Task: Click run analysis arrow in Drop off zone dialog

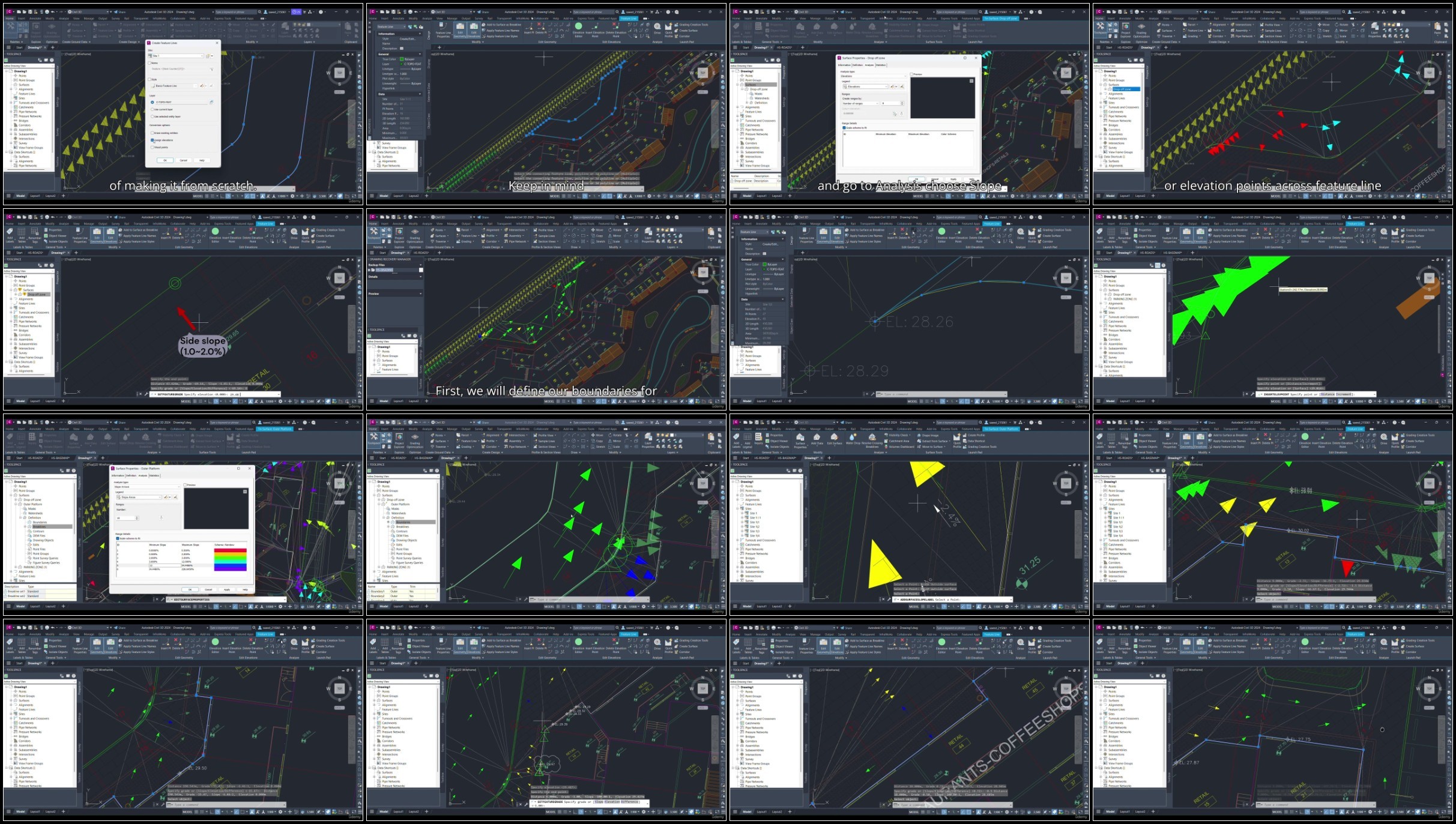Action: [x=901, y=114]
